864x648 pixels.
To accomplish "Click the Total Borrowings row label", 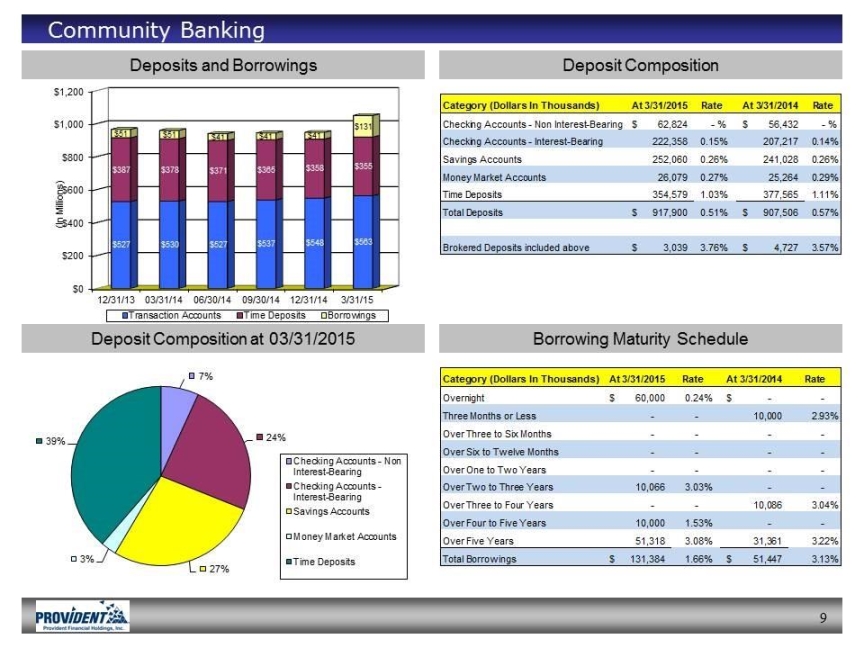I will pos(479,559).
